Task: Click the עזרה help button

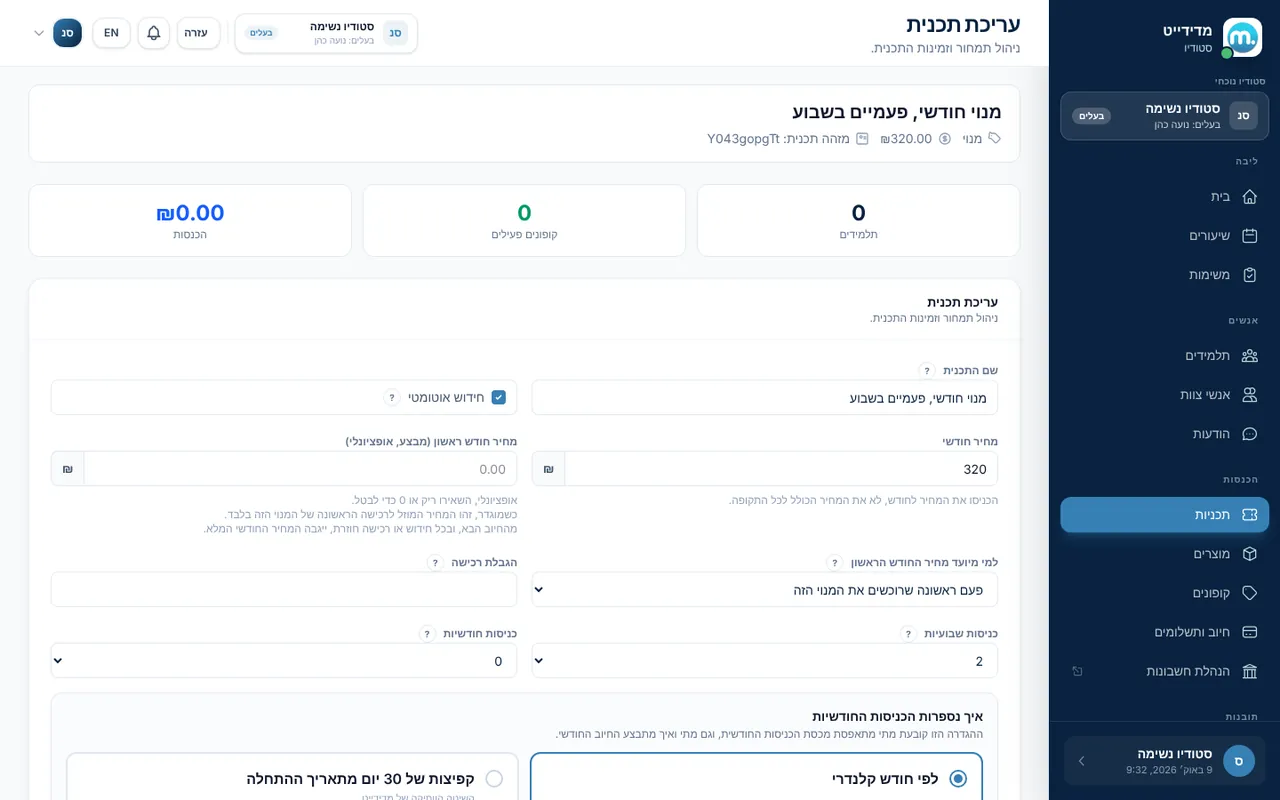Action: pyautogui.click(x=198, y=33)
